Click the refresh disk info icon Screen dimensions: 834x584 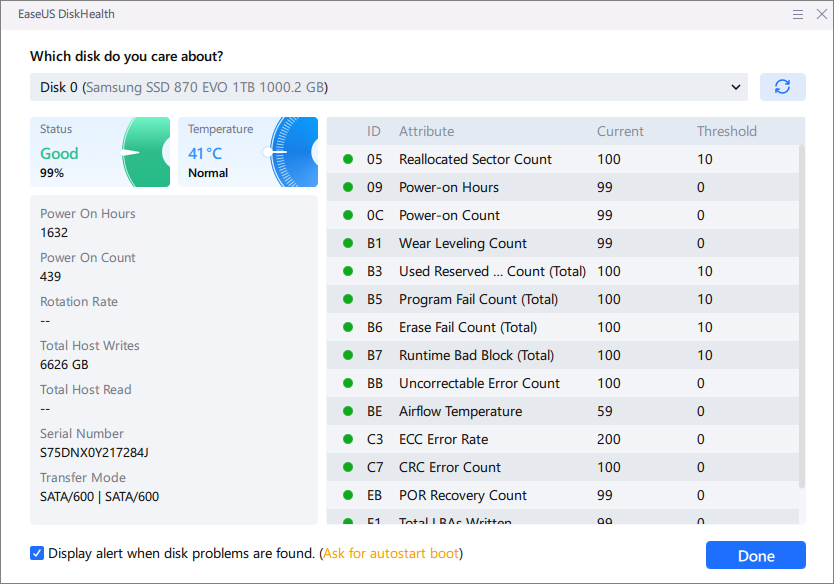(782, 87)
